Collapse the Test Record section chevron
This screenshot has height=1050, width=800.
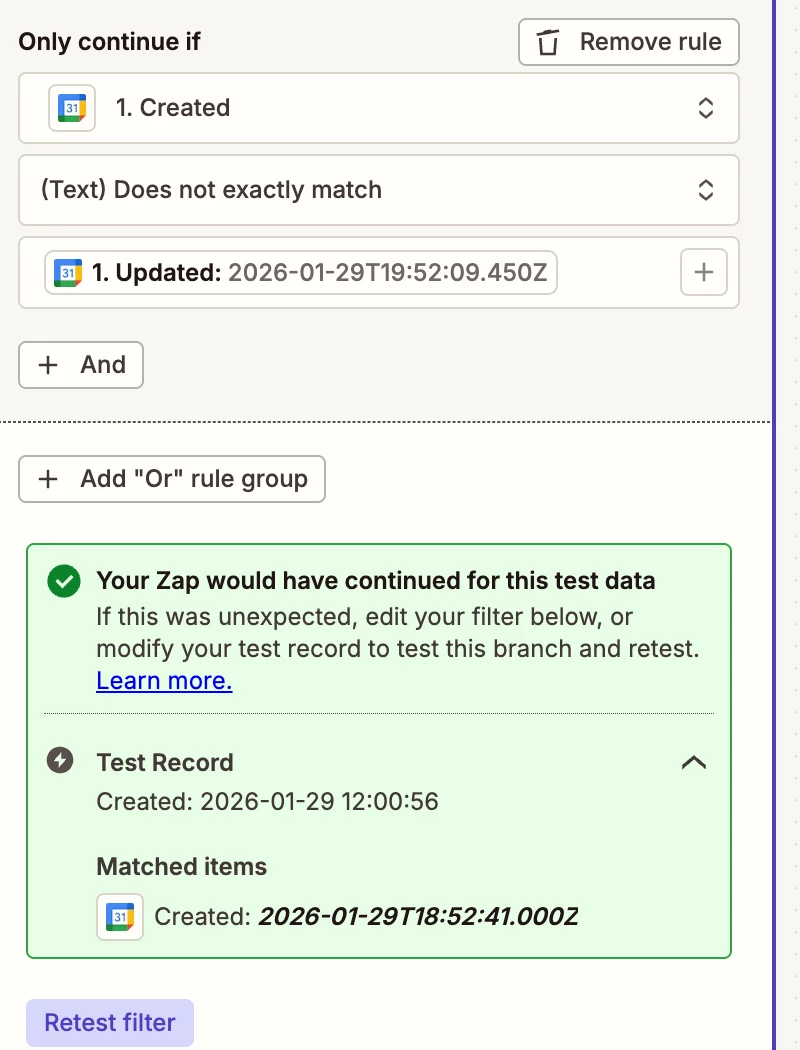coord(693,762)
